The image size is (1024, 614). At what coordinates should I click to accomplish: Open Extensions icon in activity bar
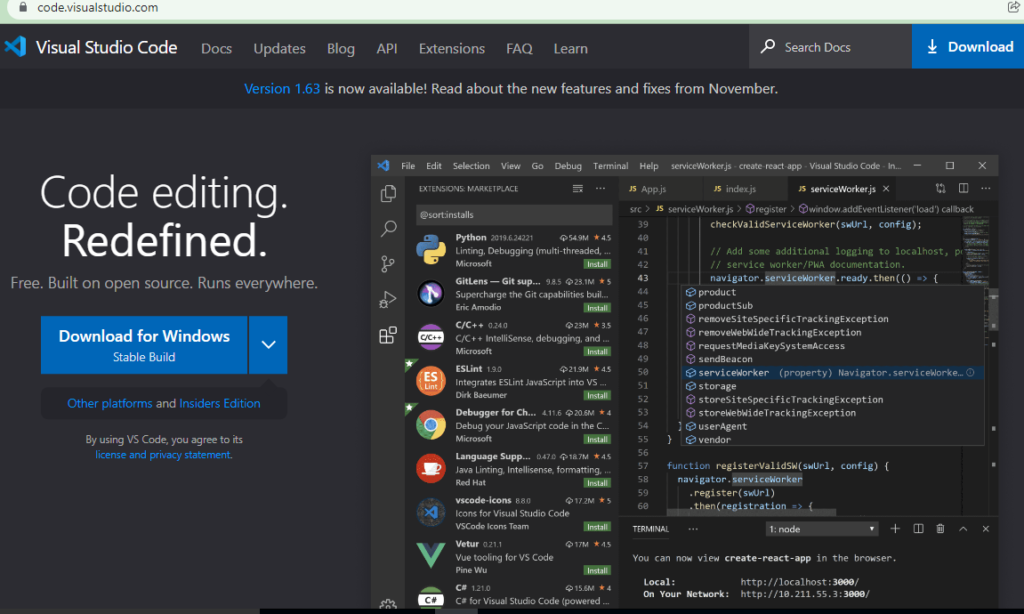(x=388, y=335)
